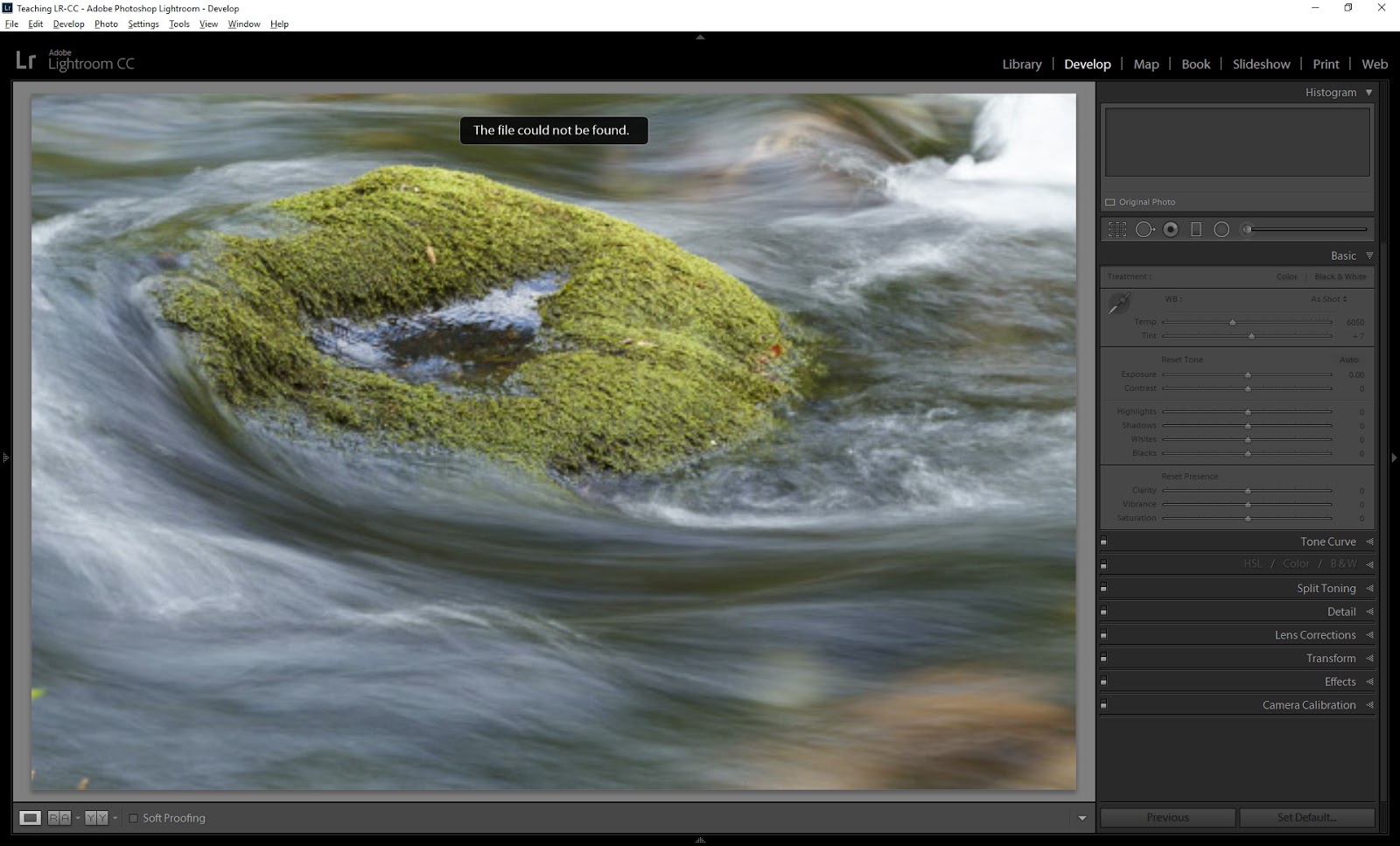Click the Exposure slider handle

coord(1248,374)
